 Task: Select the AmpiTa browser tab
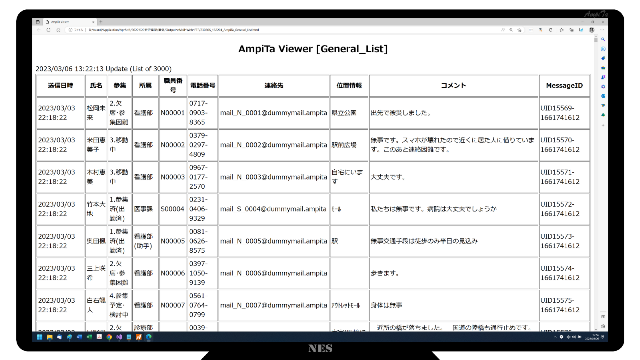[x=69, y=22]
